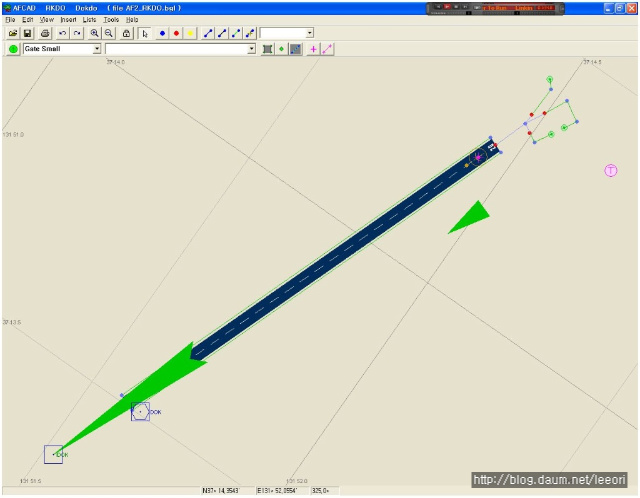Print the layout using the printer icon
This screenshot has height=498, width=640.
(45, 33)
